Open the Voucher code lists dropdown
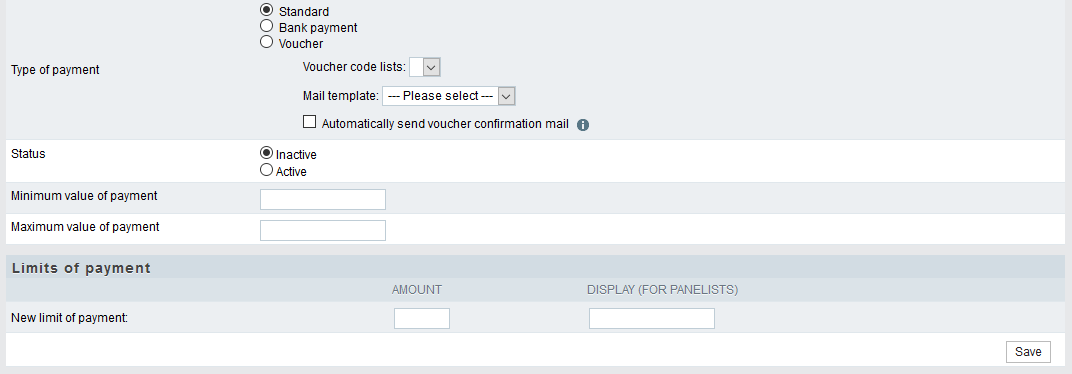This screenshot has height=374, width=1072. coord(425,67)
